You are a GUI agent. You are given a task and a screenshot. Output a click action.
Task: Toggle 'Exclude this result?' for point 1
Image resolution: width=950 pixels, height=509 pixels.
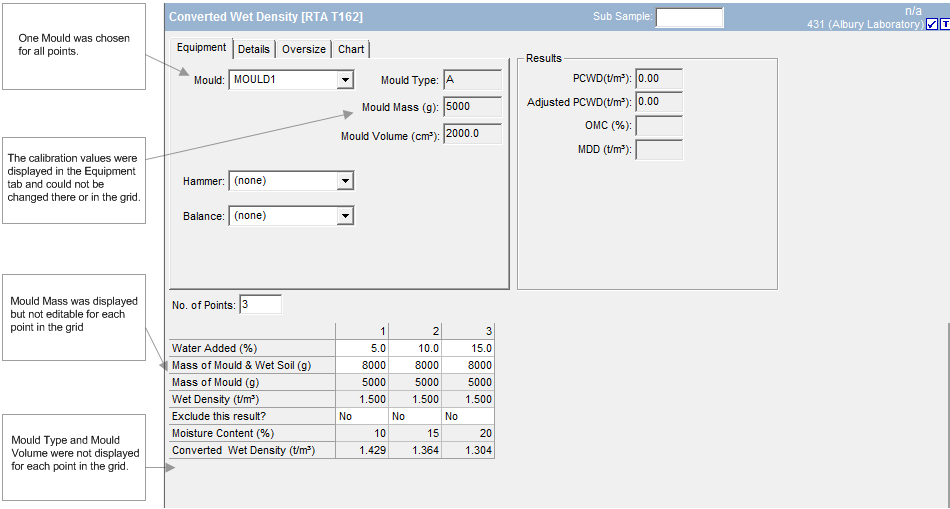point(362,416)
